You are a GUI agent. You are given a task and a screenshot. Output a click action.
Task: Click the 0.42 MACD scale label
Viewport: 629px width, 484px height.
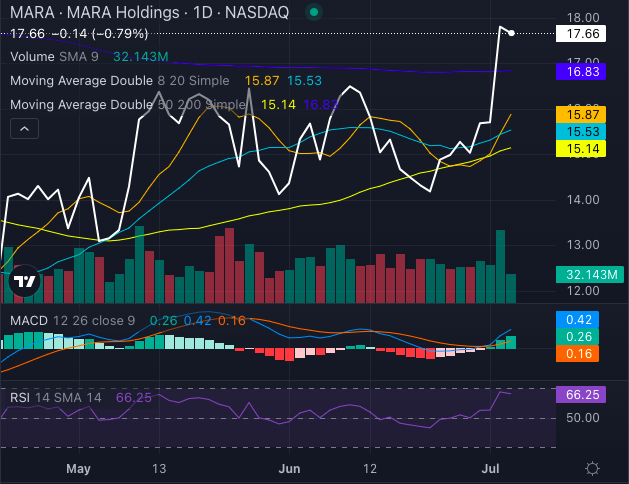577,320
